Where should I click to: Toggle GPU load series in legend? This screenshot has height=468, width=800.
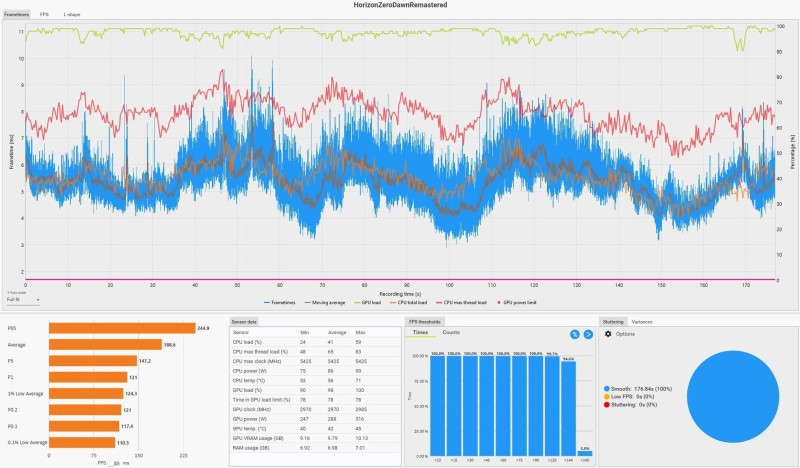367,303
